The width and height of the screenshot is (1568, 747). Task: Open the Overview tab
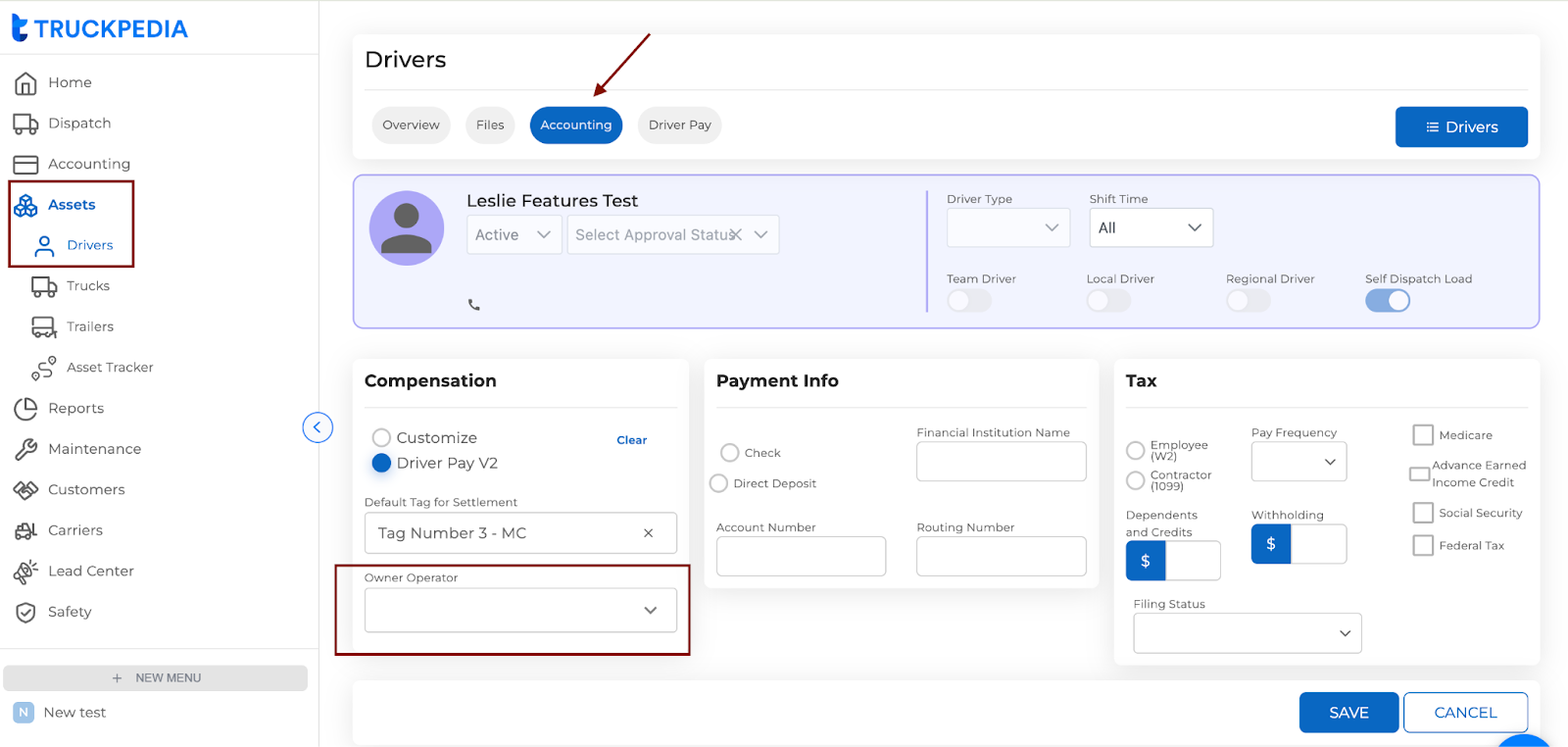411,125
